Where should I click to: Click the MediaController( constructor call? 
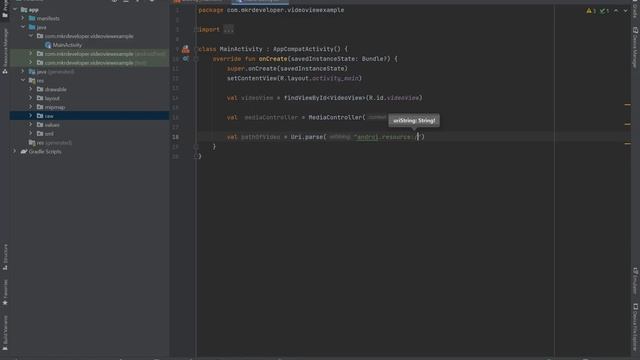[337, 118]
